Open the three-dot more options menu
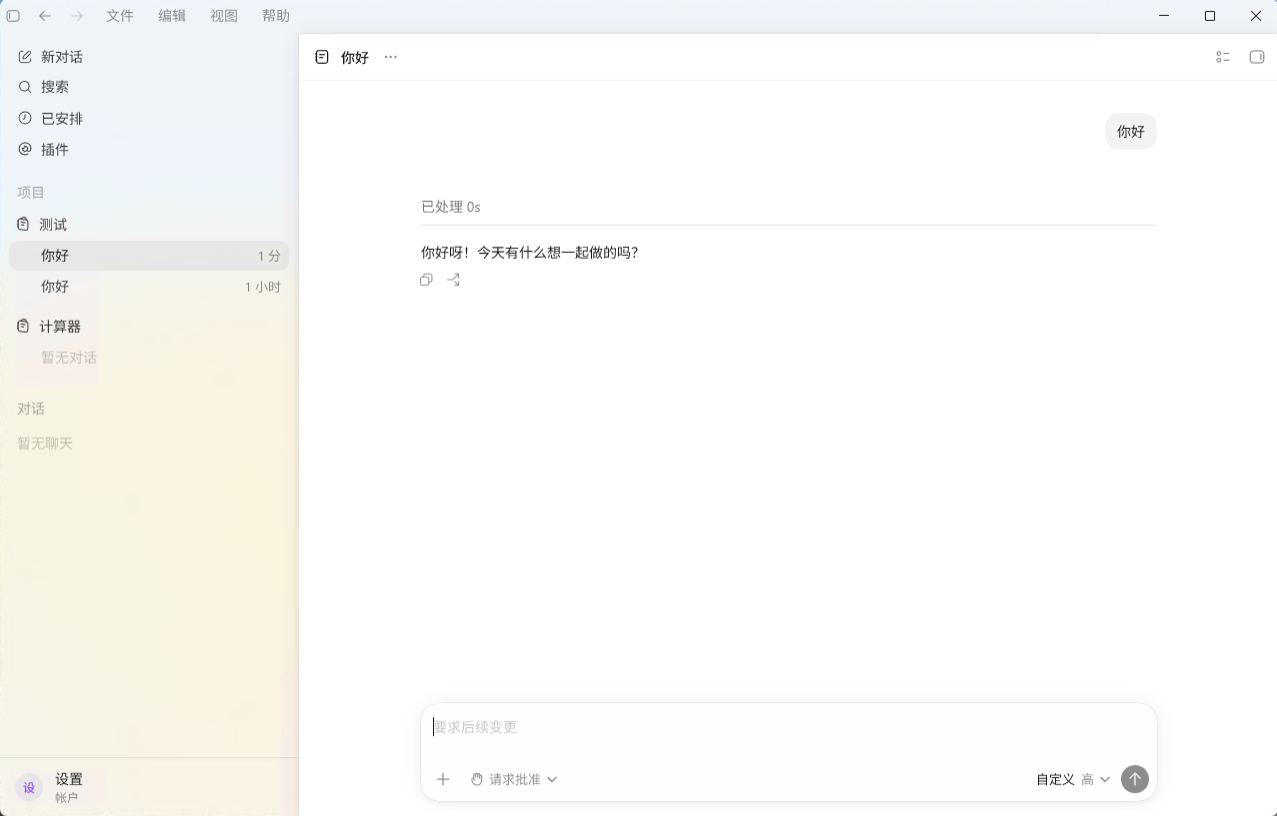Screen dimensions: 1277x816 pos(391,57)
